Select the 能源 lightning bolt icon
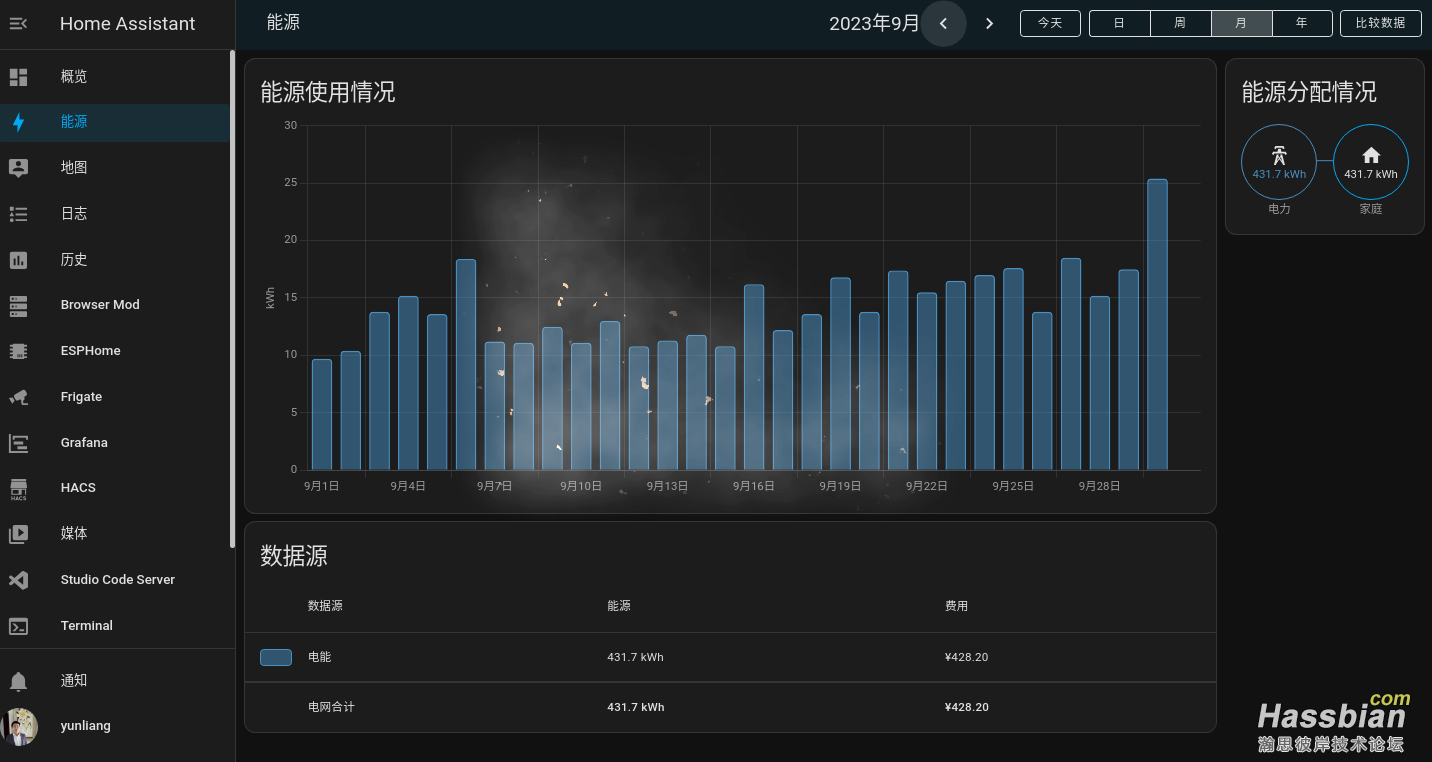Image resolution: width=1432 pixels, height=762 pixels. [18, 122]
